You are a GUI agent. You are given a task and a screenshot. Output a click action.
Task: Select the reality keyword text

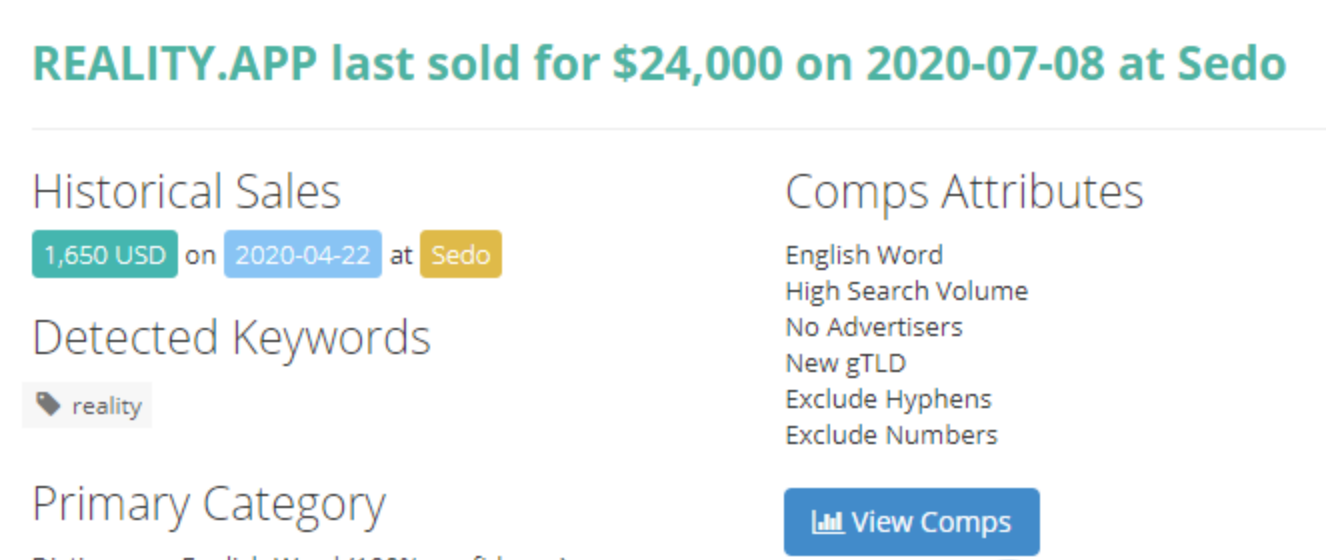pyautogui.click(x=106, y=406)
